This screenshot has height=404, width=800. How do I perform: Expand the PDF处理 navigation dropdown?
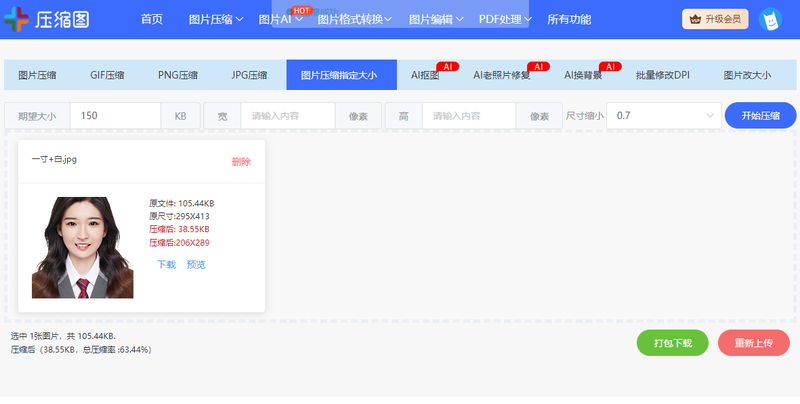click(x=506, y=19)
